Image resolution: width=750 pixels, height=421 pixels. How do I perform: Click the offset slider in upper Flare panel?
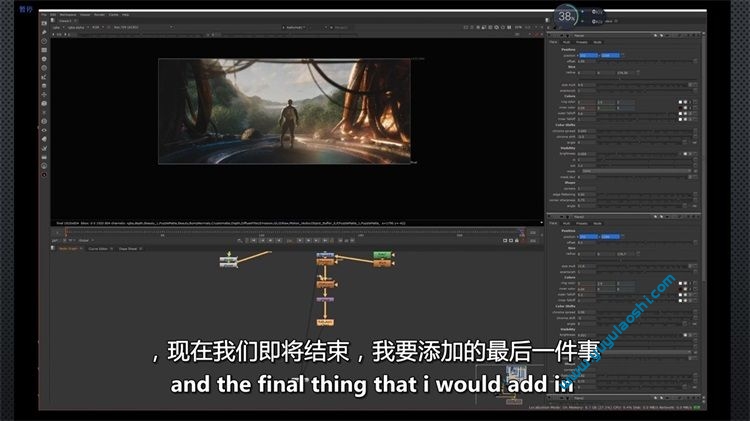coord(645,61)
